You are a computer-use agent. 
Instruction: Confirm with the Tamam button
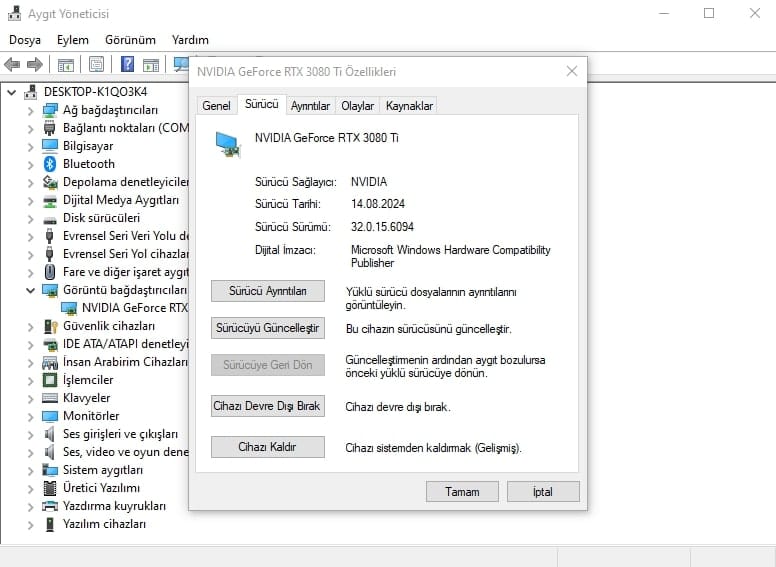click(x=462, y=492)
